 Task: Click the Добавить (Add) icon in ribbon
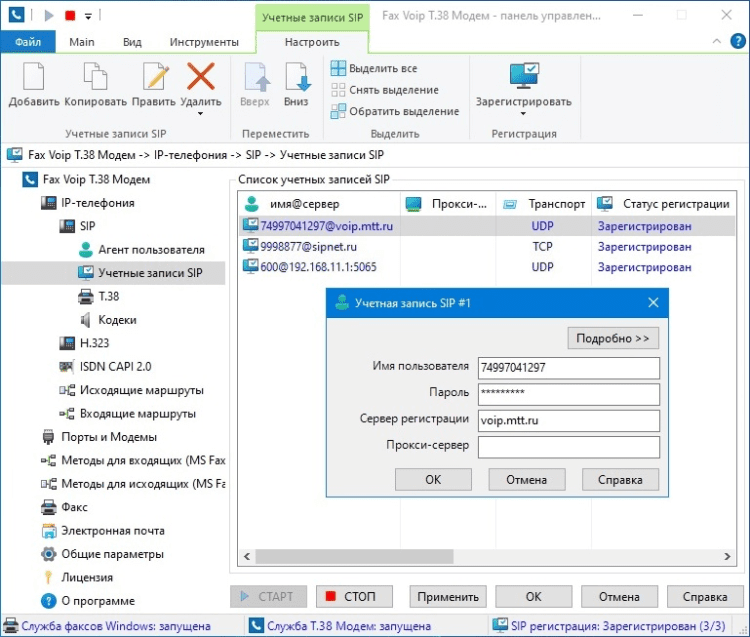tap(34, 78)
